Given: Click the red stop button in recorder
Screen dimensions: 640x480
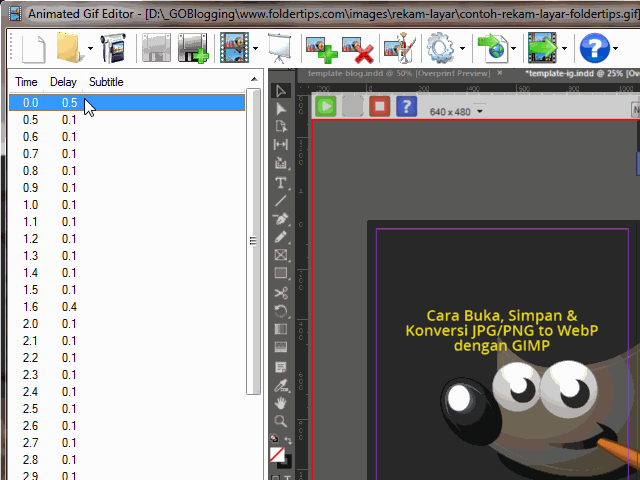Looking at the screenshot, I should pos(380,107).
